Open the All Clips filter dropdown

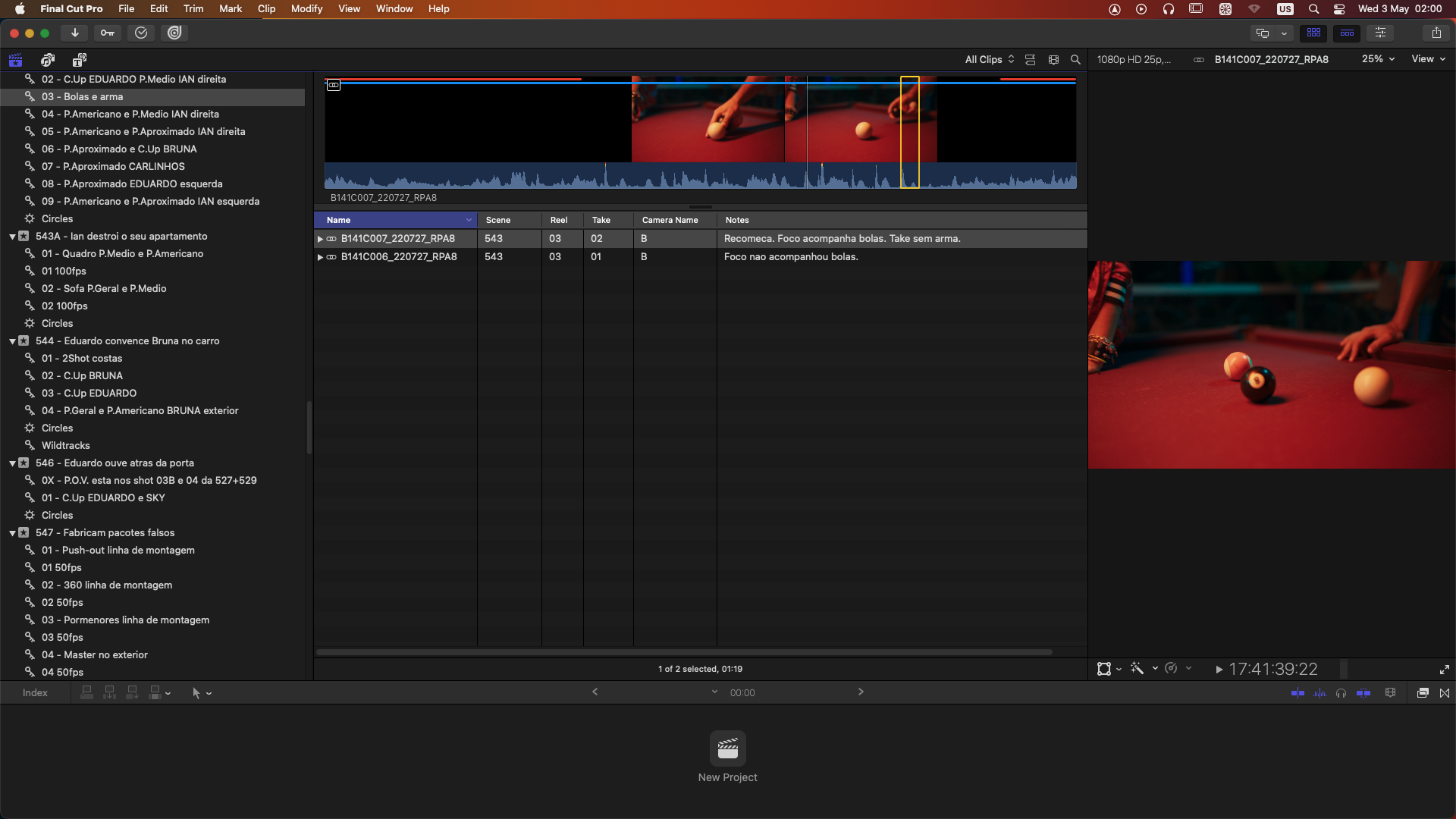click(x=989, y=60)
